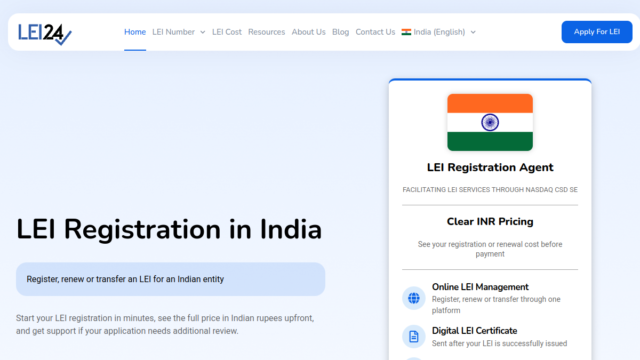640x360 pixels.
Task: Click the India flag icon in navbar
Action: (x=406, y=32)
